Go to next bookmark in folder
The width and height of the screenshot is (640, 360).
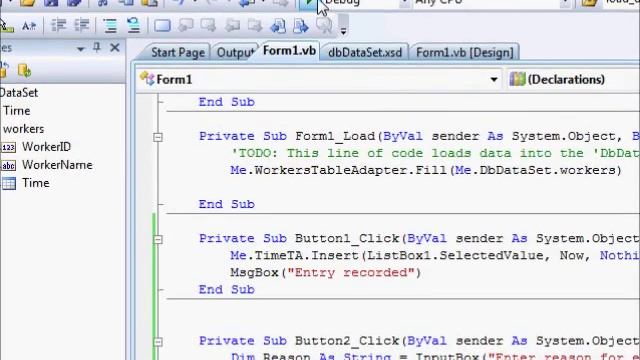tap(255, 26)
